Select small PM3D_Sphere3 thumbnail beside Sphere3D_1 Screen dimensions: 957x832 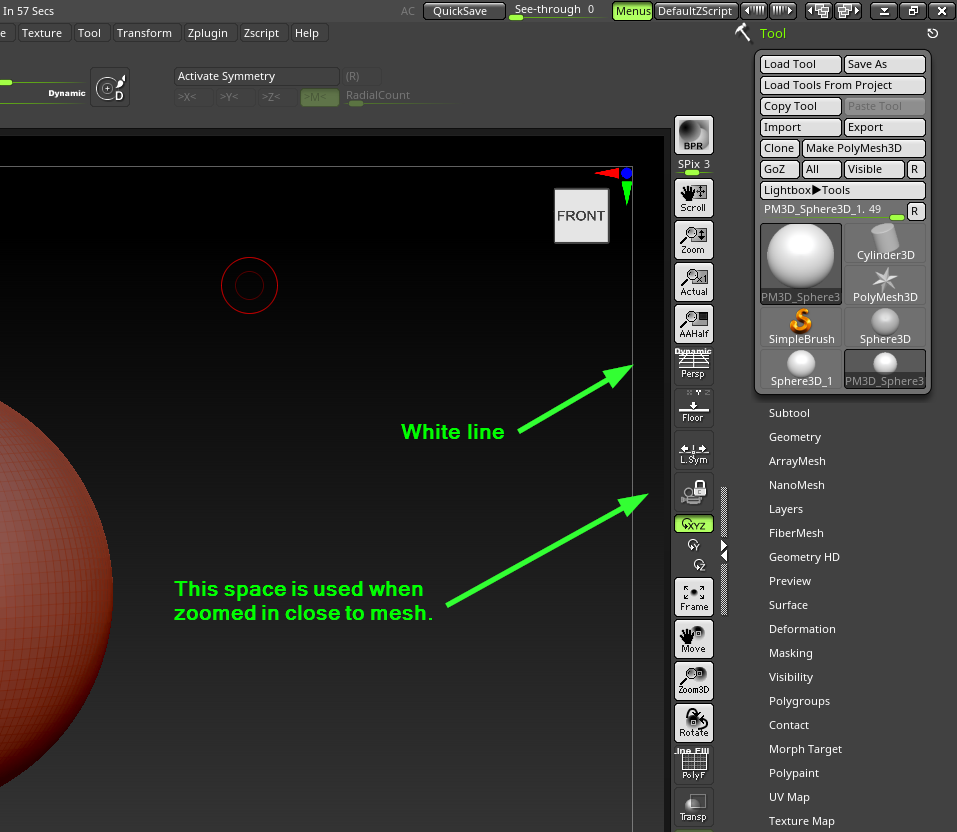pyautogui.click(x=885, y=369)
